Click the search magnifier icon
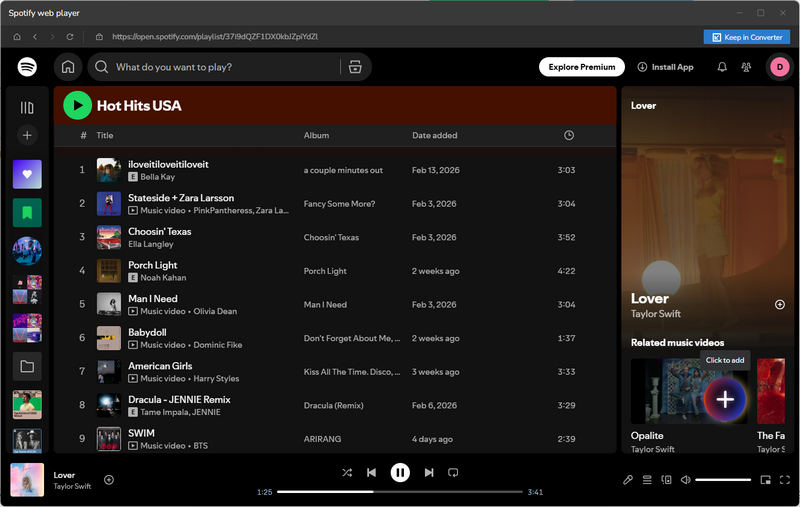This screenshot has height=507, width=800. pos(102,67)
